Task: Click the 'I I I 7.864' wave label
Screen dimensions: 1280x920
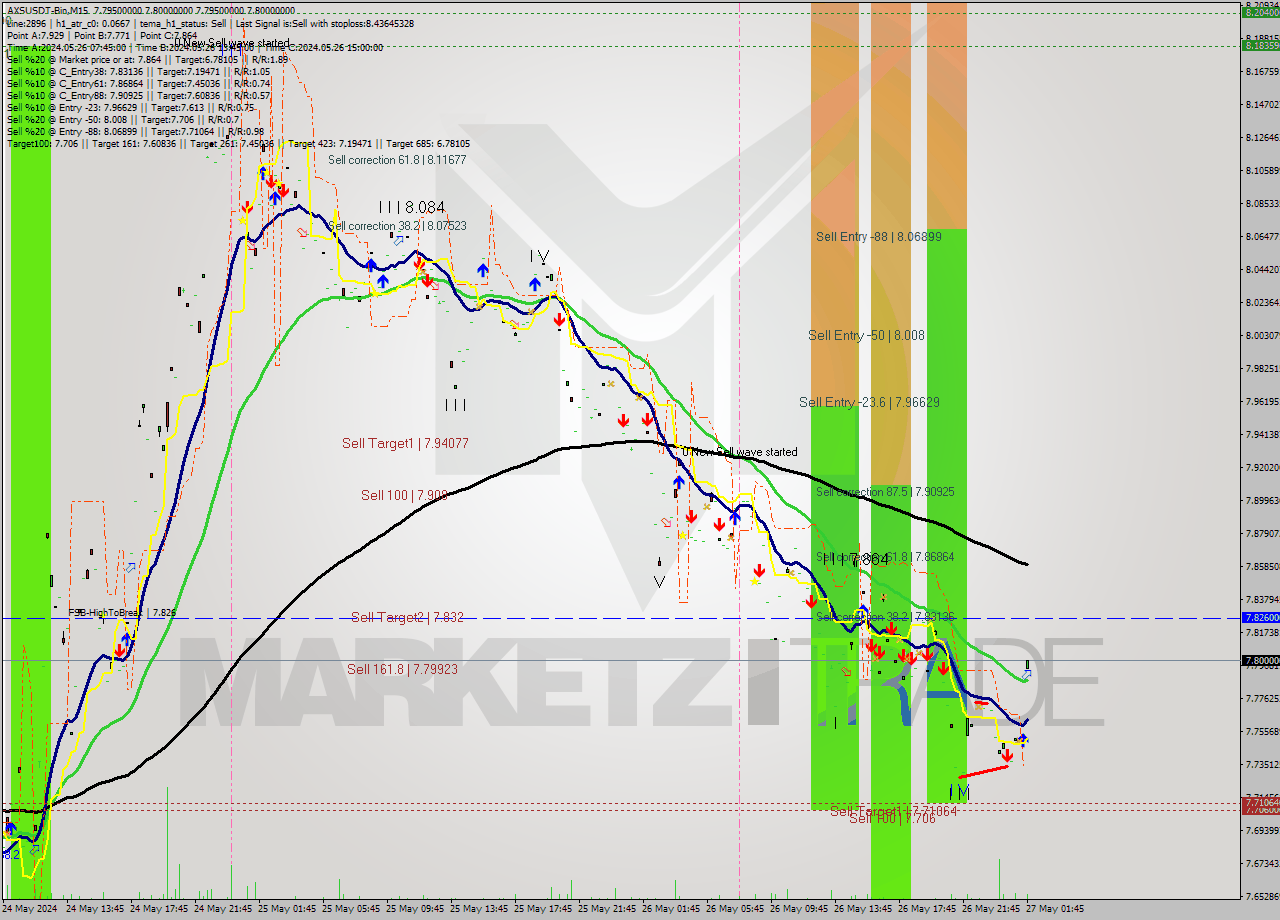Action: point(856,560)
